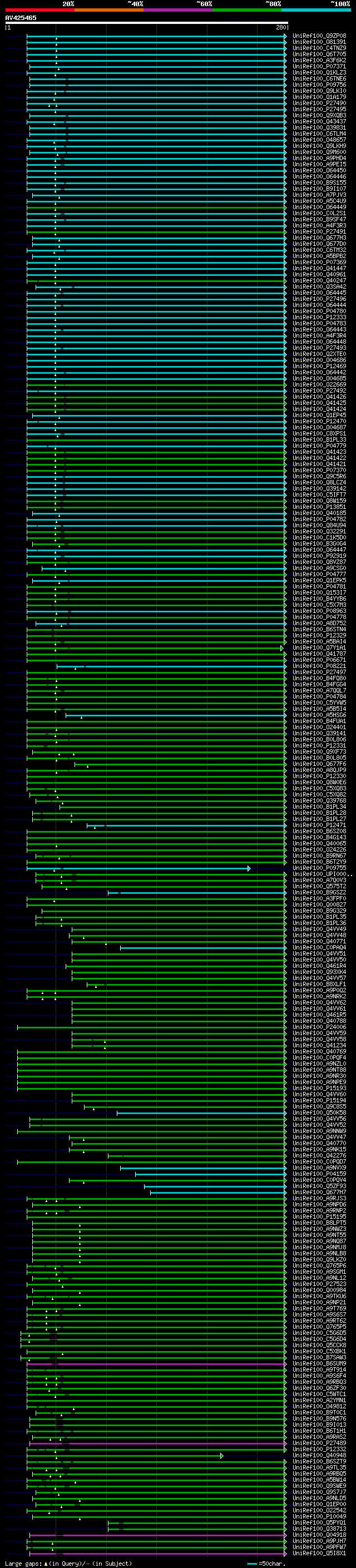Select the UniRef100_Q93XK4 label
356x1568 pixels.
319,972
